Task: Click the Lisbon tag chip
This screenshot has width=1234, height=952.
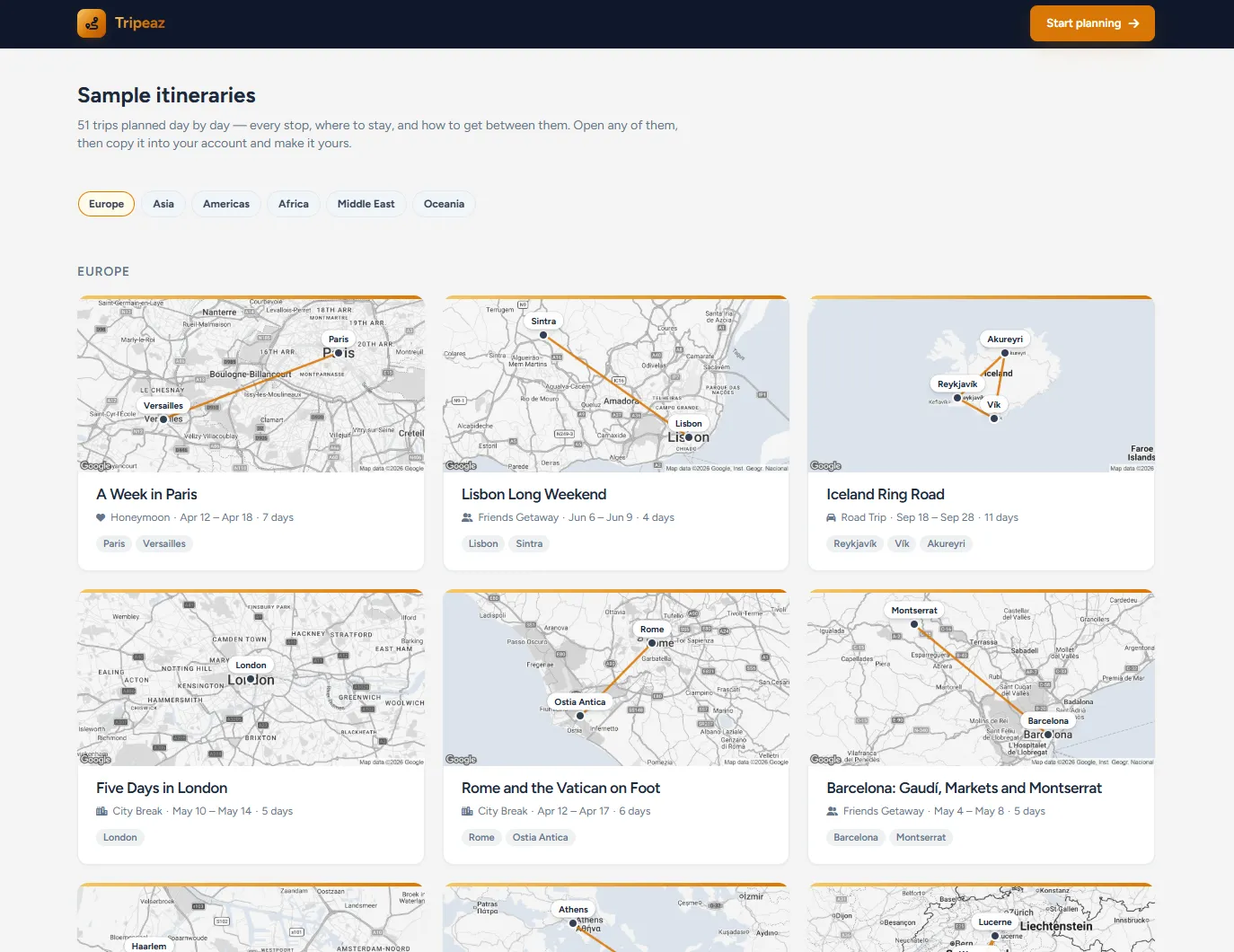Action: 483,543
